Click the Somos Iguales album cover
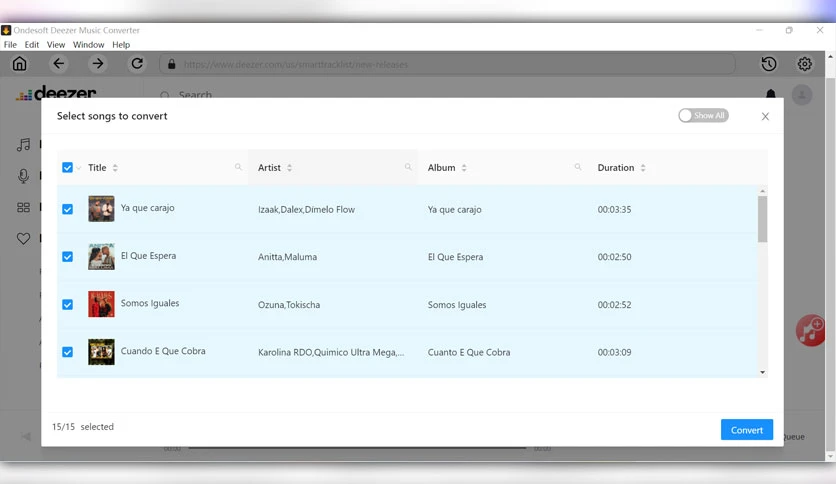Viewport: 836px width, 484px height. [x=101, y=304]
